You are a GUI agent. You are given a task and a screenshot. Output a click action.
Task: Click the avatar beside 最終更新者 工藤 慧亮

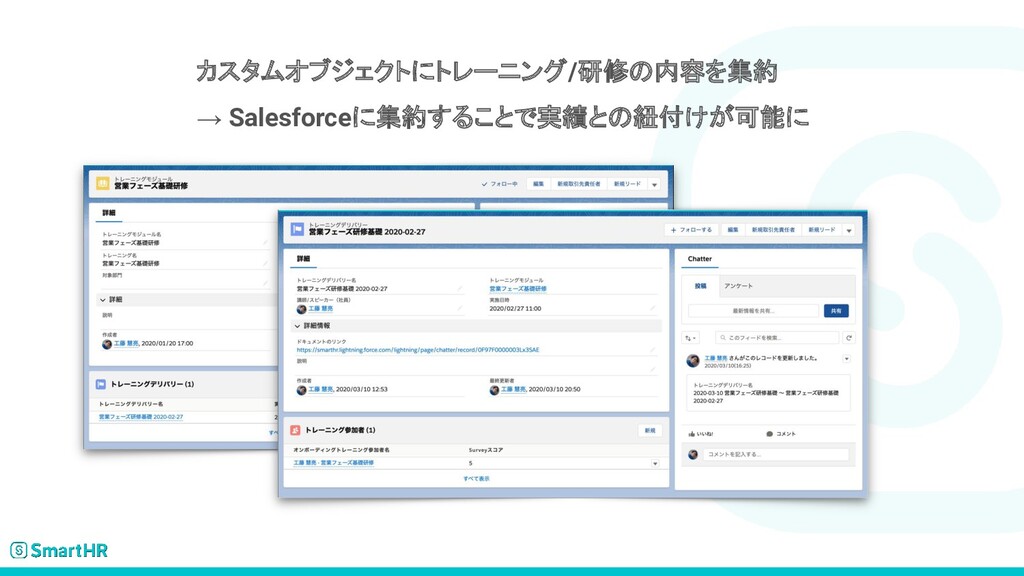point(494,390)
